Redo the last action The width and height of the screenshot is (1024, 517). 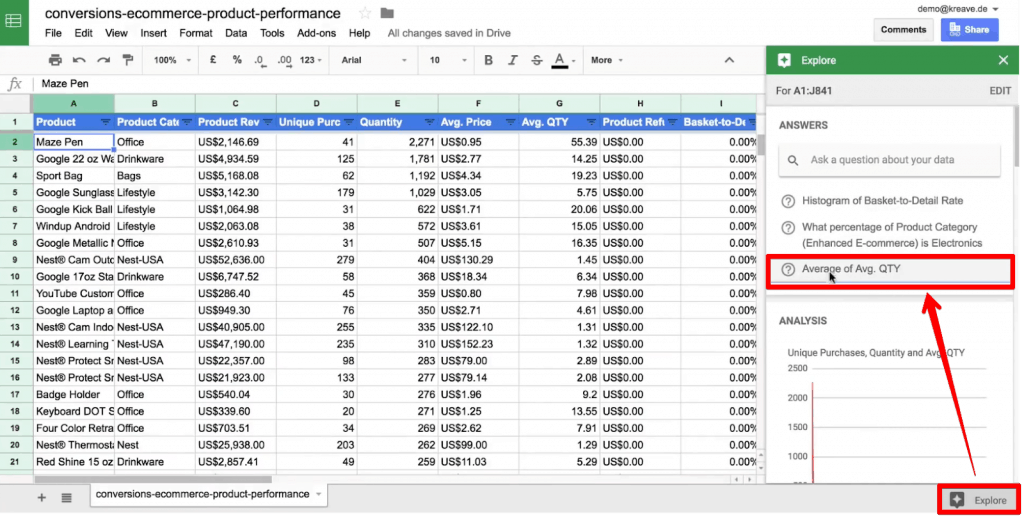pos(103,60)
